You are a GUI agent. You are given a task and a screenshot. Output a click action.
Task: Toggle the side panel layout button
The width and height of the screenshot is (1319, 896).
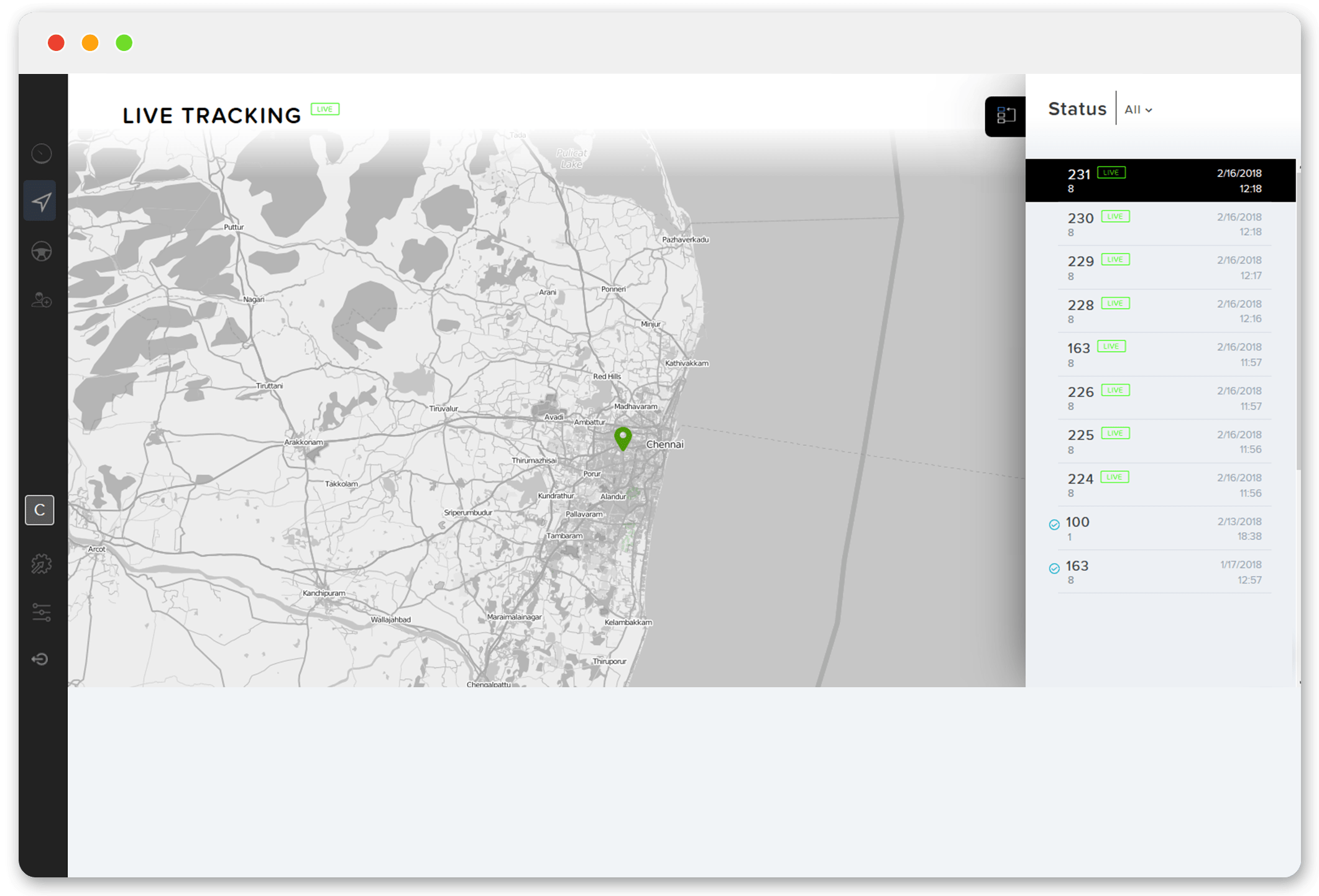[1005, 116]
